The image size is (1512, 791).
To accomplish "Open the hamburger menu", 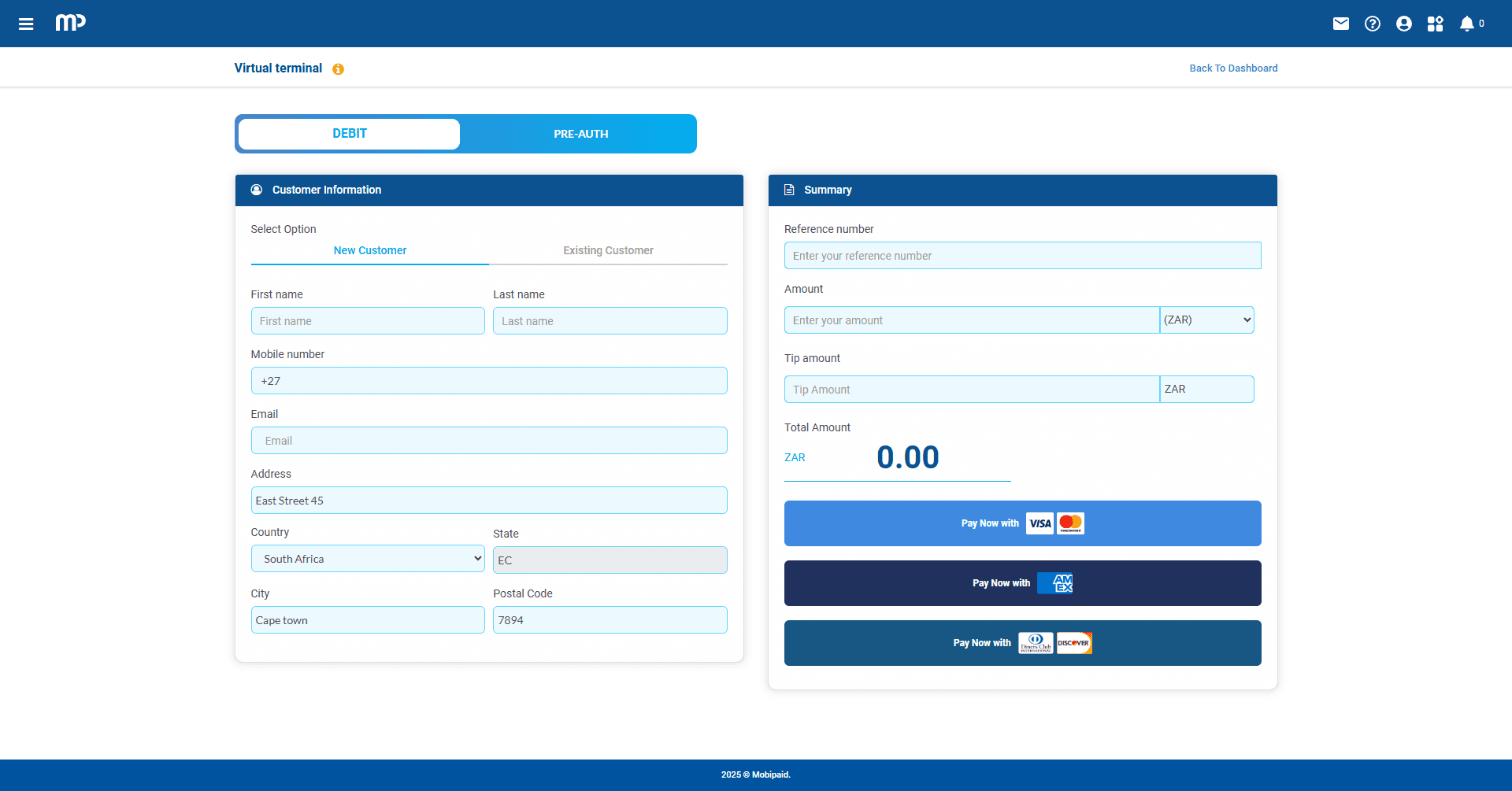I will point(26,24).
